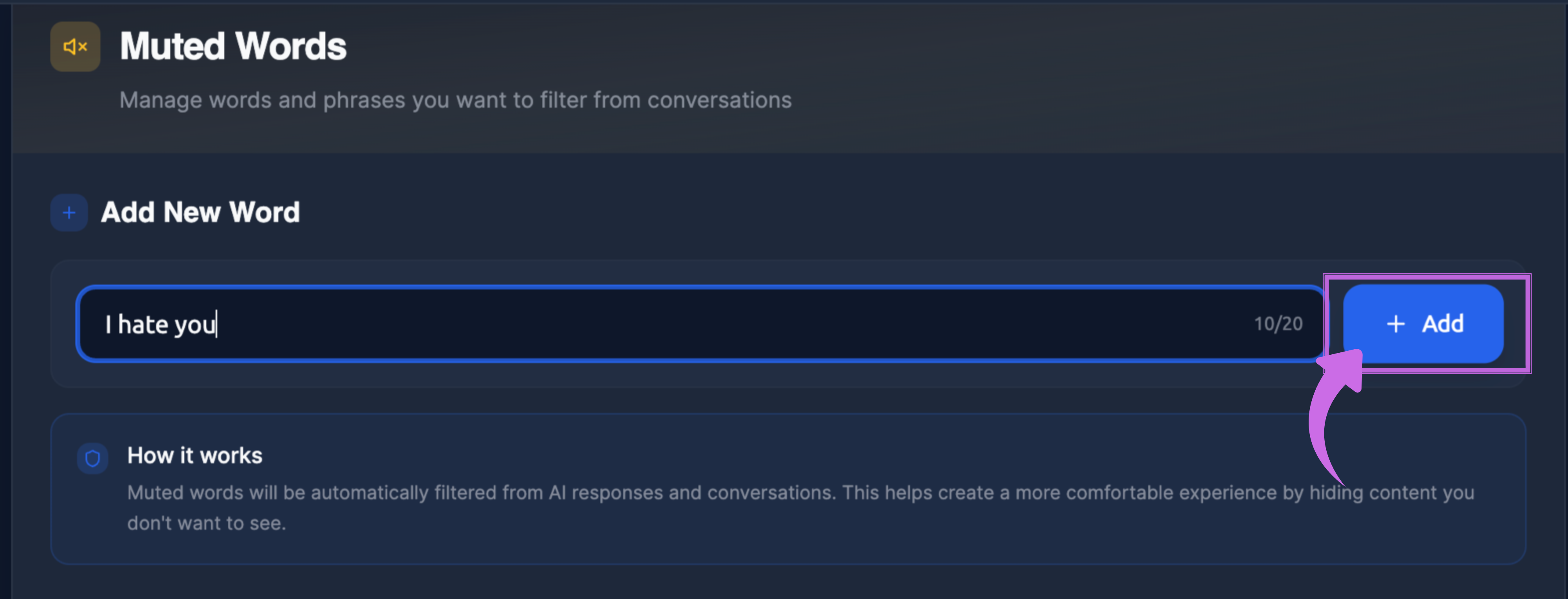Click the word "Words" in the page title
The width and height of the screenshot is (1568, 599).
point(291,47)
